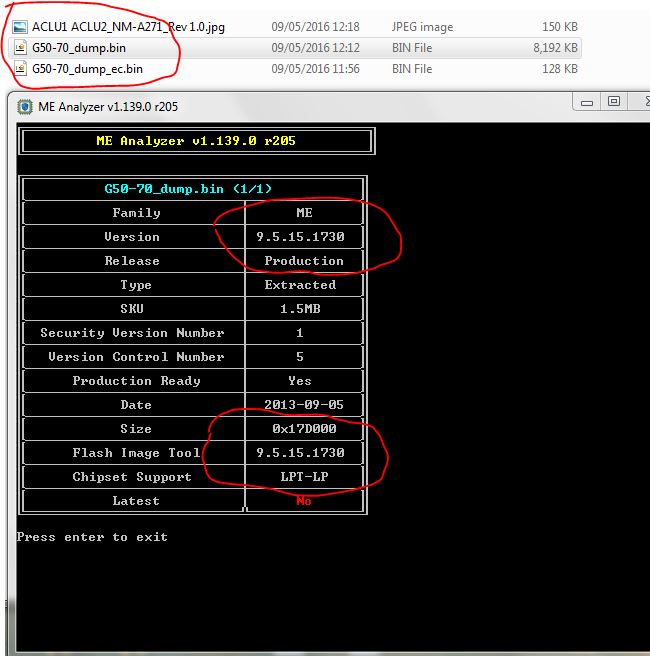This screenshot has height=656, width=650.
Task: Click the SKU label
Action: coord(132,309)
